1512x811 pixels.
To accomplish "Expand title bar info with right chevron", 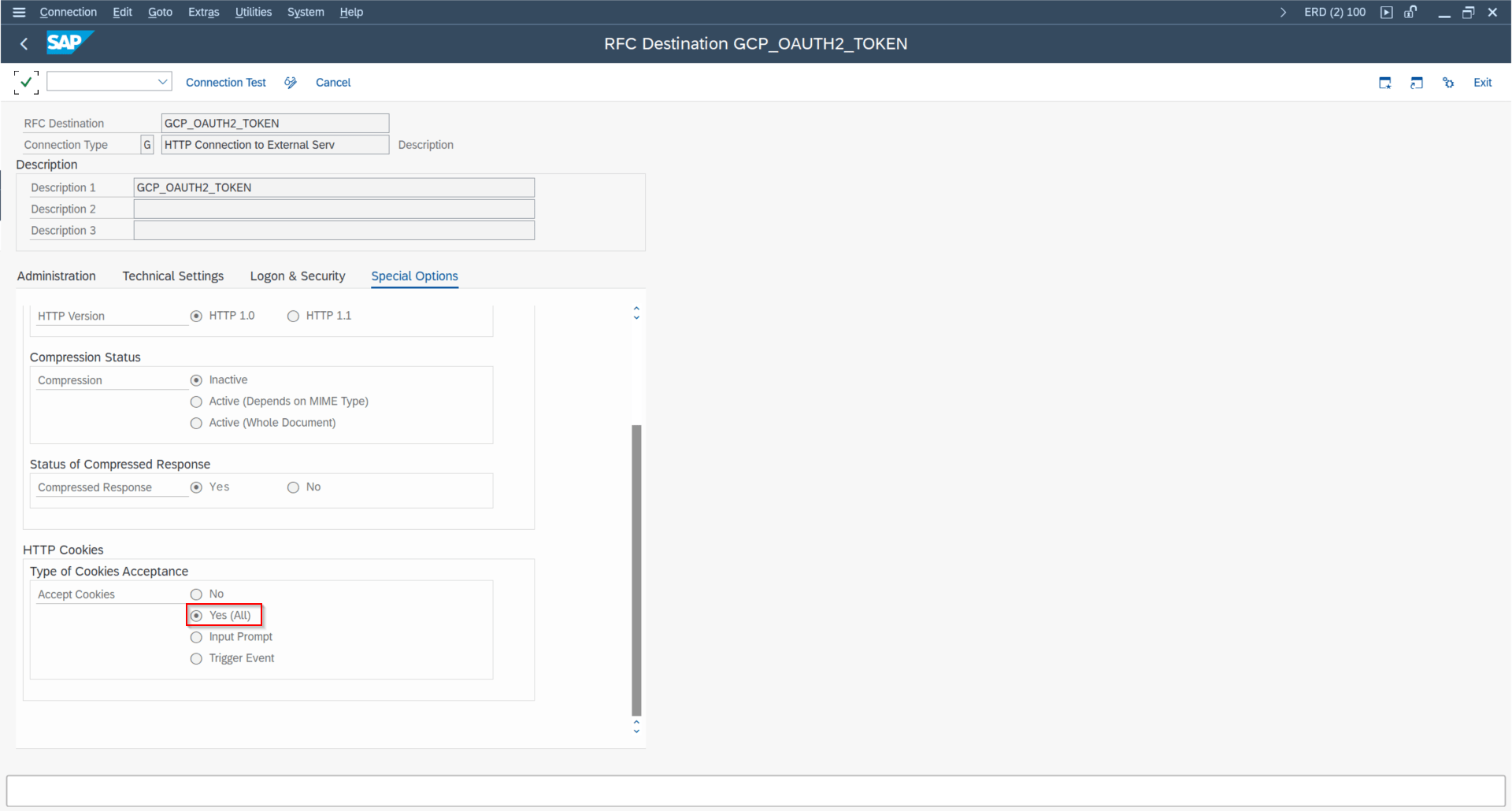I will tap(1284, 12).
